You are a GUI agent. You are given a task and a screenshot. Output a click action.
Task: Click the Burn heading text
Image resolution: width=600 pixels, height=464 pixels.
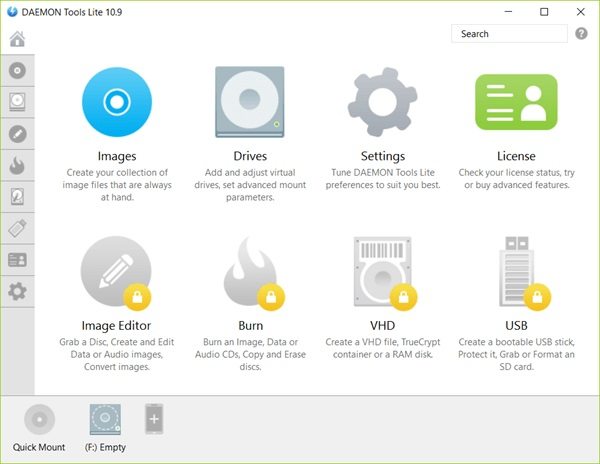[251, 326]
